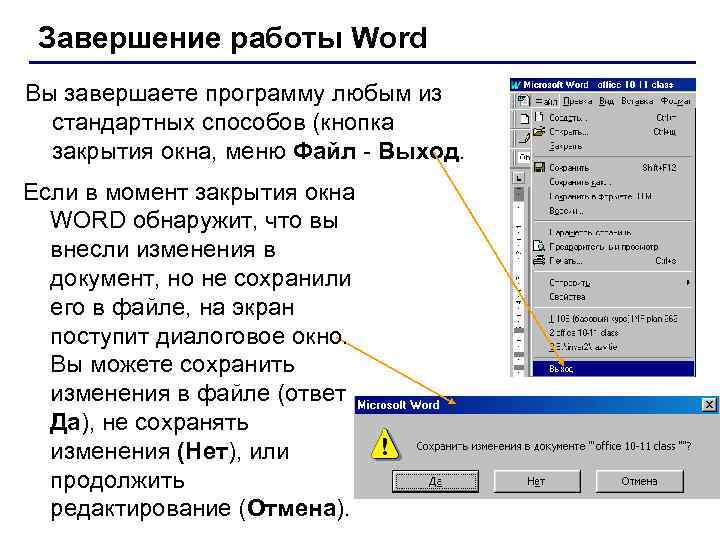This screenshot has height=540, width=720.
Task: Click Отмена button in the save dialog
Action: point(639,481)
